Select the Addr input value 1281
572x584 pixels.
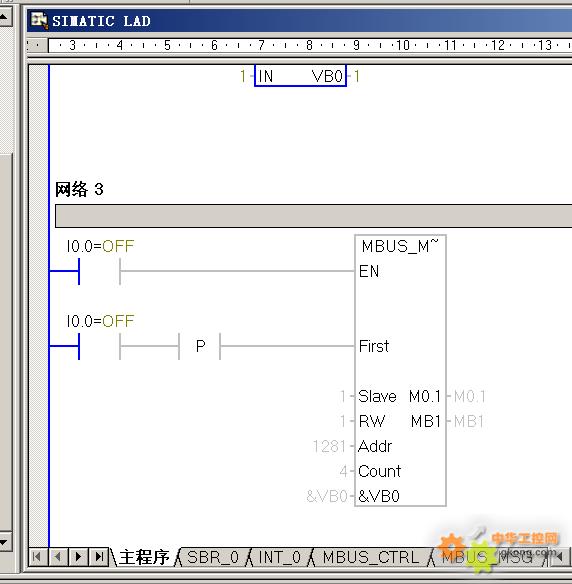[x=329, y=446]
